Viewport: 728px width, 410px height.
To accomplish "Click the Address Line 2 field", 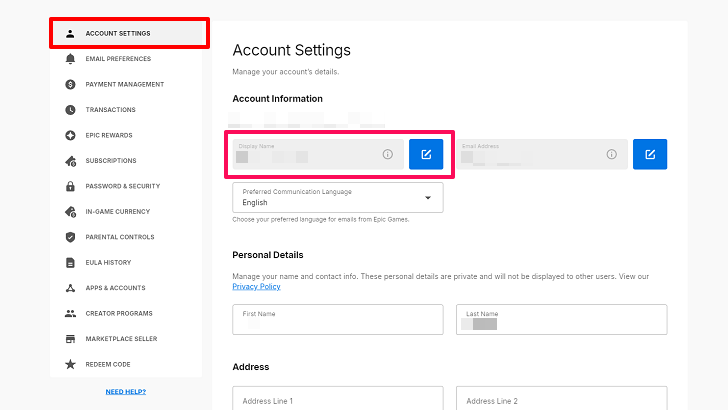I will coord(561,398).
